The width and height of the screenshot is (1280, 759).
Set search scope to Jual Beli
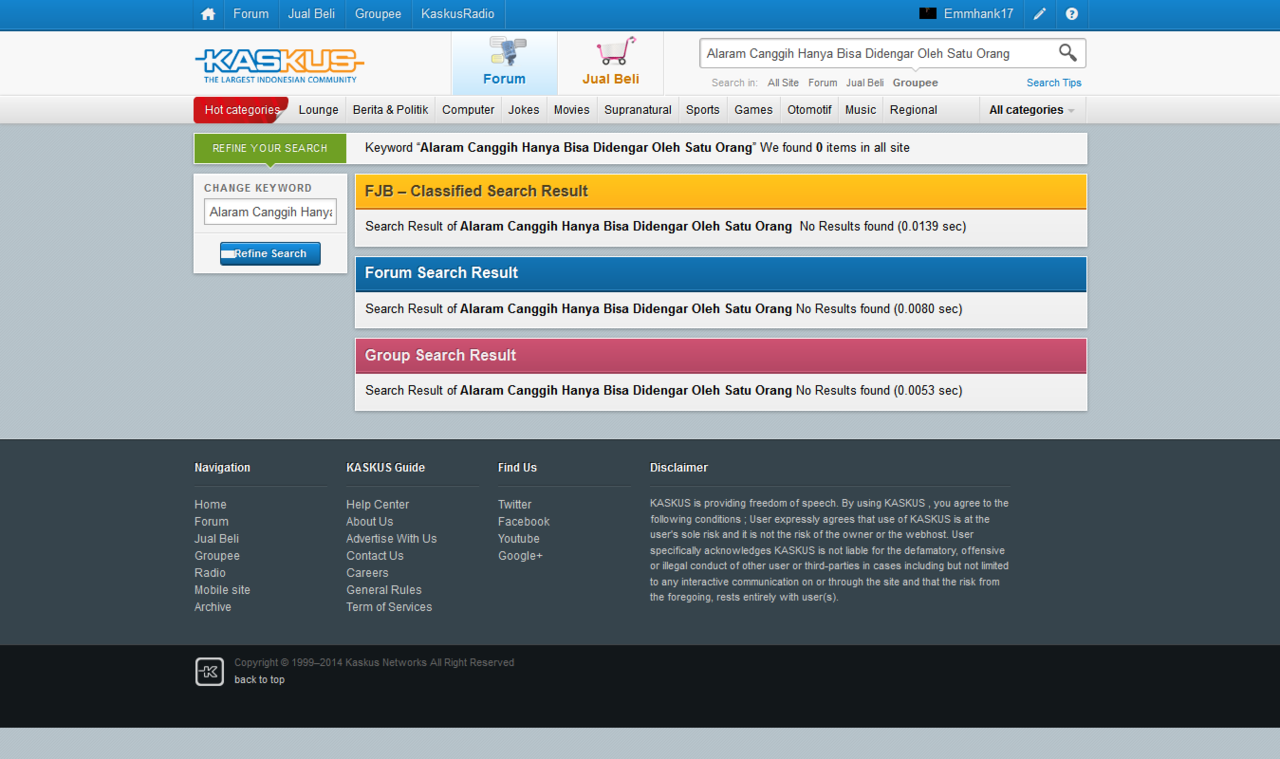[x=865, y=83]
